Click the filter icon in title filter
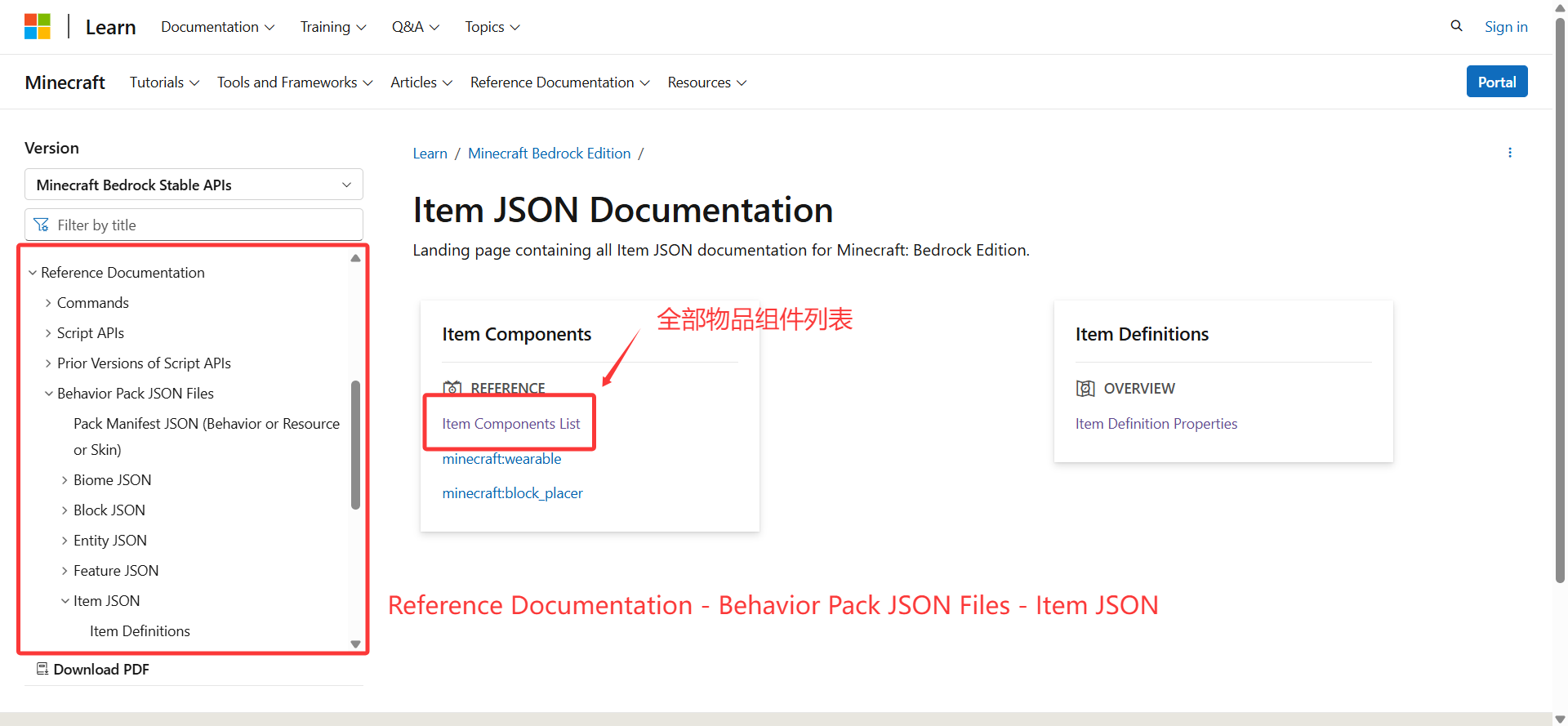The image size is (1568, 726). [x=42, y=225]
